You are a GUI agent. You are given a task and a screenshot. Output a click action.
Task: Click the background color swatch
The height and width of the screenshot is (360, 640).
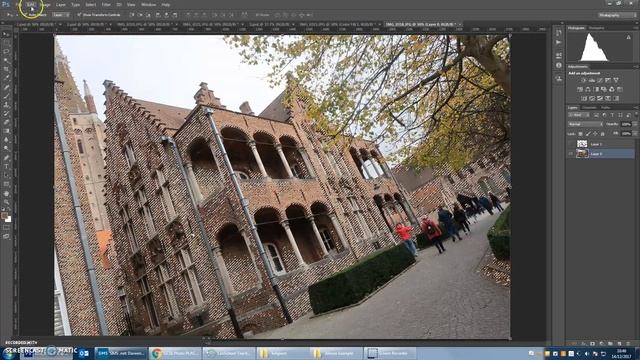pyautogui.click(x=8, y=219)
